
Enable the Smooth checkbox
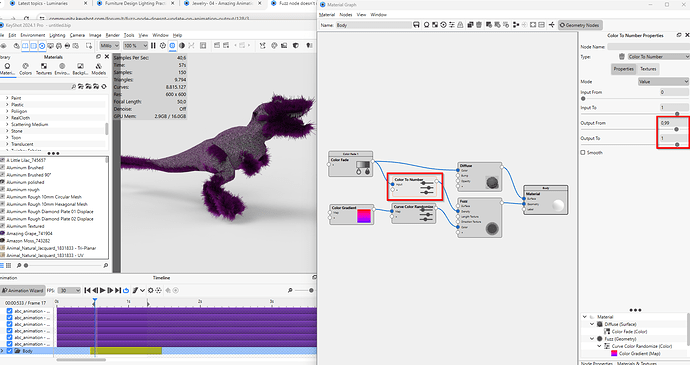pyautogui.click(x=583, y=152)
